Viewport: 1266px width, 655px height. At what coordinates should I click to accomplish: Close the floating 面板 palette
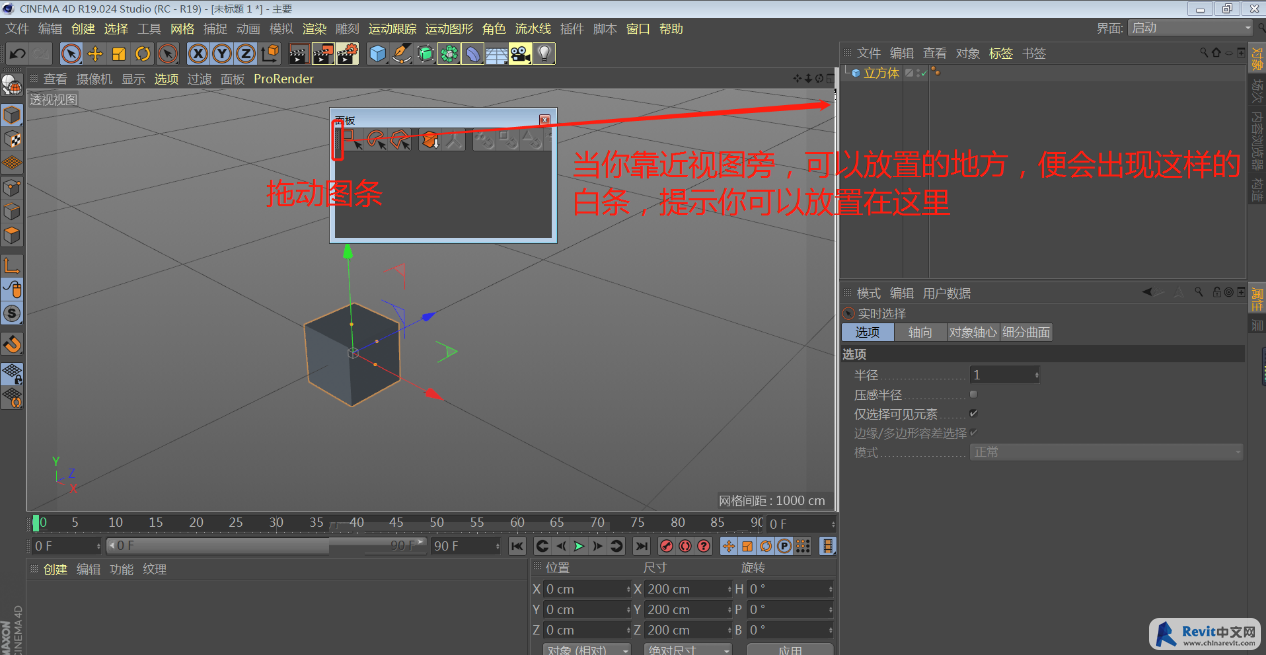point(545,119)
